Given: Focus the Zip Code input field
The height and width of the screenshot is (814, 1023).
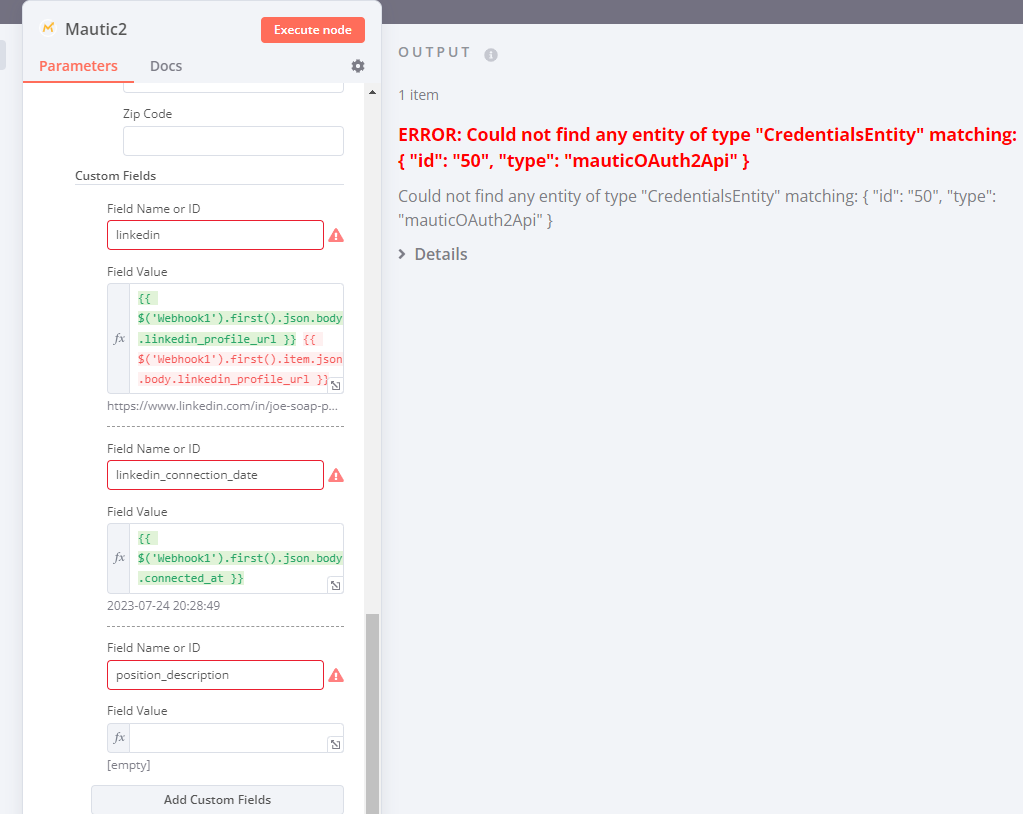Looking at the screenshot, I should [x=233, y=141].
